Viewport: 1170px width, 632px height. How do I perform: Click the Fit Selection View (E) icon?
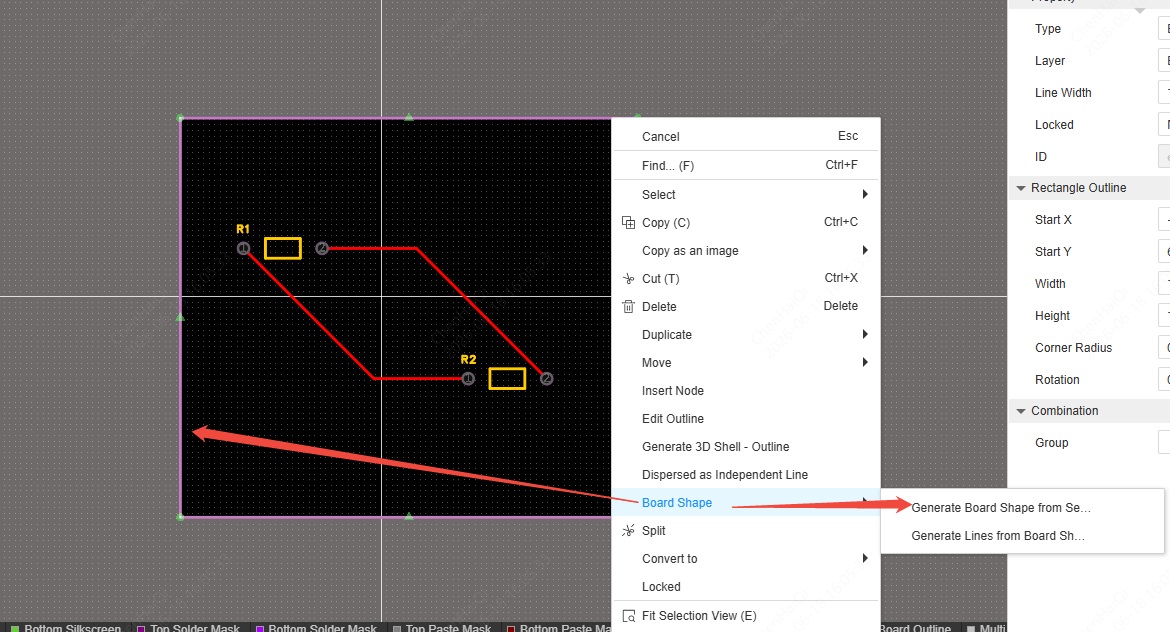(x=628, y=616)
